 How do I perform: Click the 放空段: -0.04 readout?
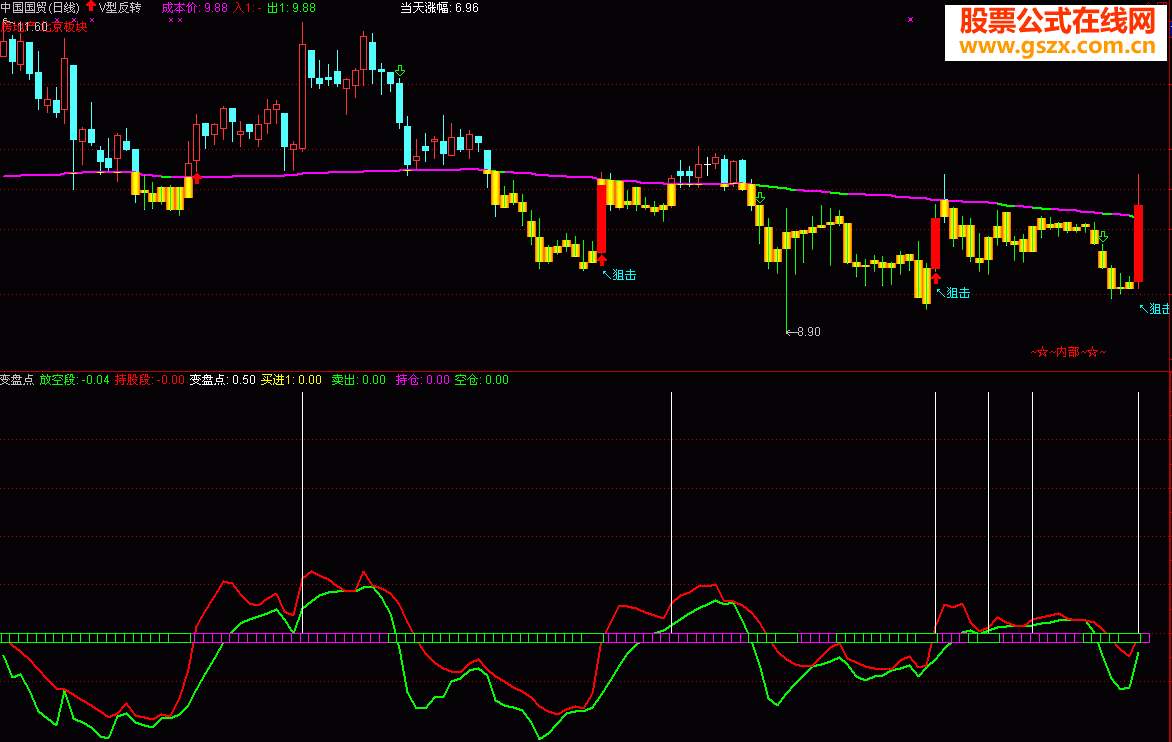point(74,380)
